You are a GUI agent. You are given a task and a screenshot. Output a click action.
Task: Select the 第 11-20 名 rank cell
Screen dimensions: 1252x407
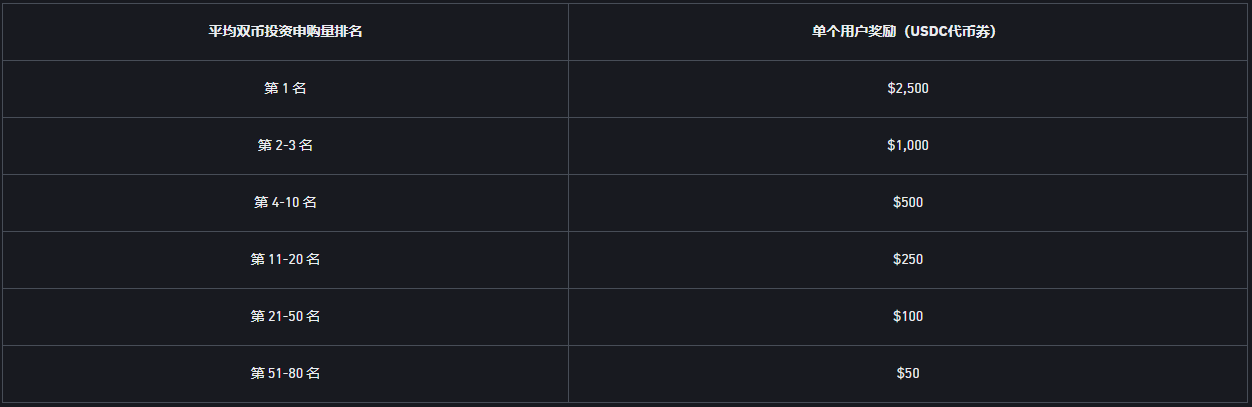pyautogui.click(x=285, y=259)
